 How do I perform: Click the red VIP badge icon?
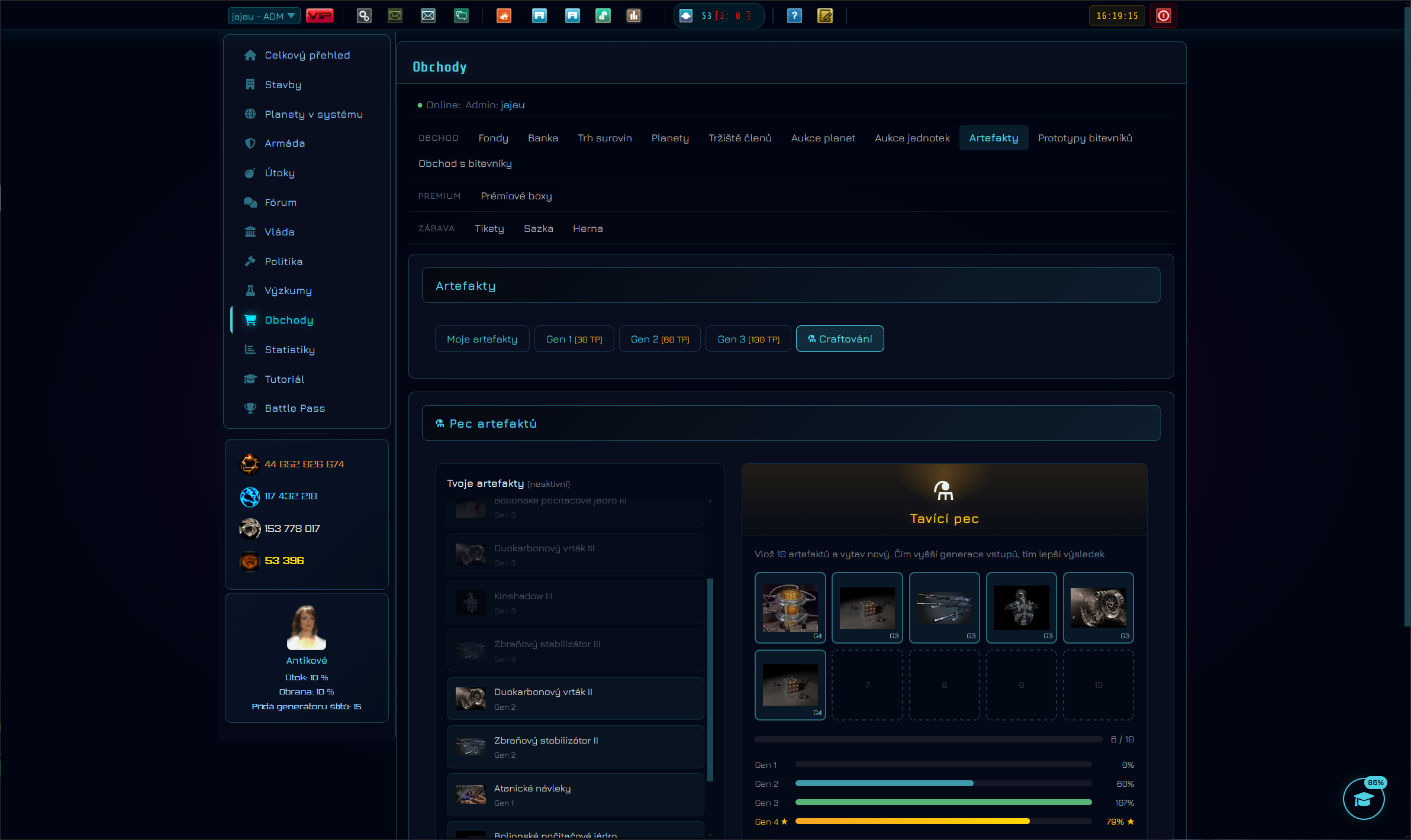[x=320, y=16]
